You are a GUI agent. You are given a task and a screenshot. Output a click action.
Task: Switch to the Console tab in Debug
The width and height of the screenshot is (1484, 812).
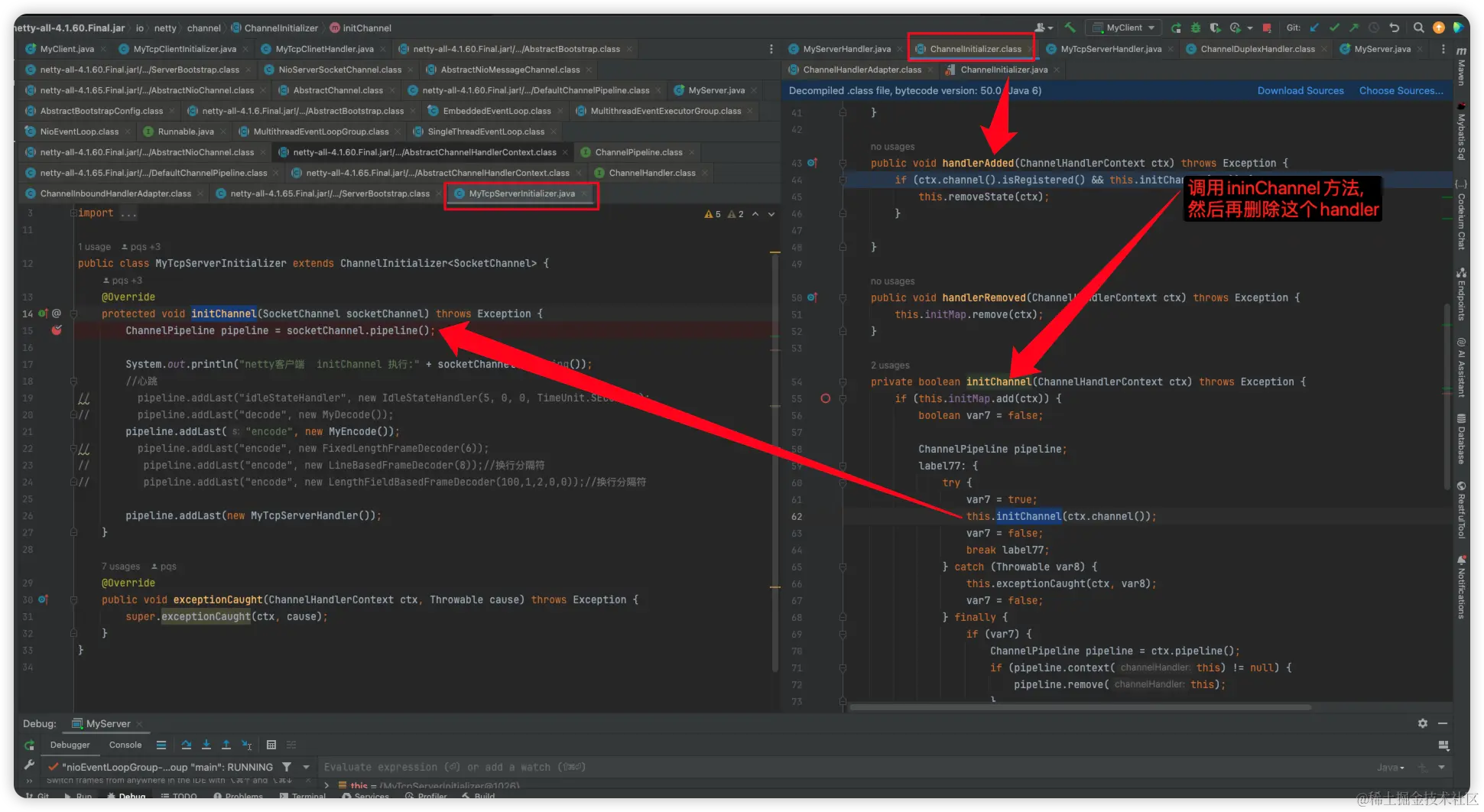coord(125,745)
